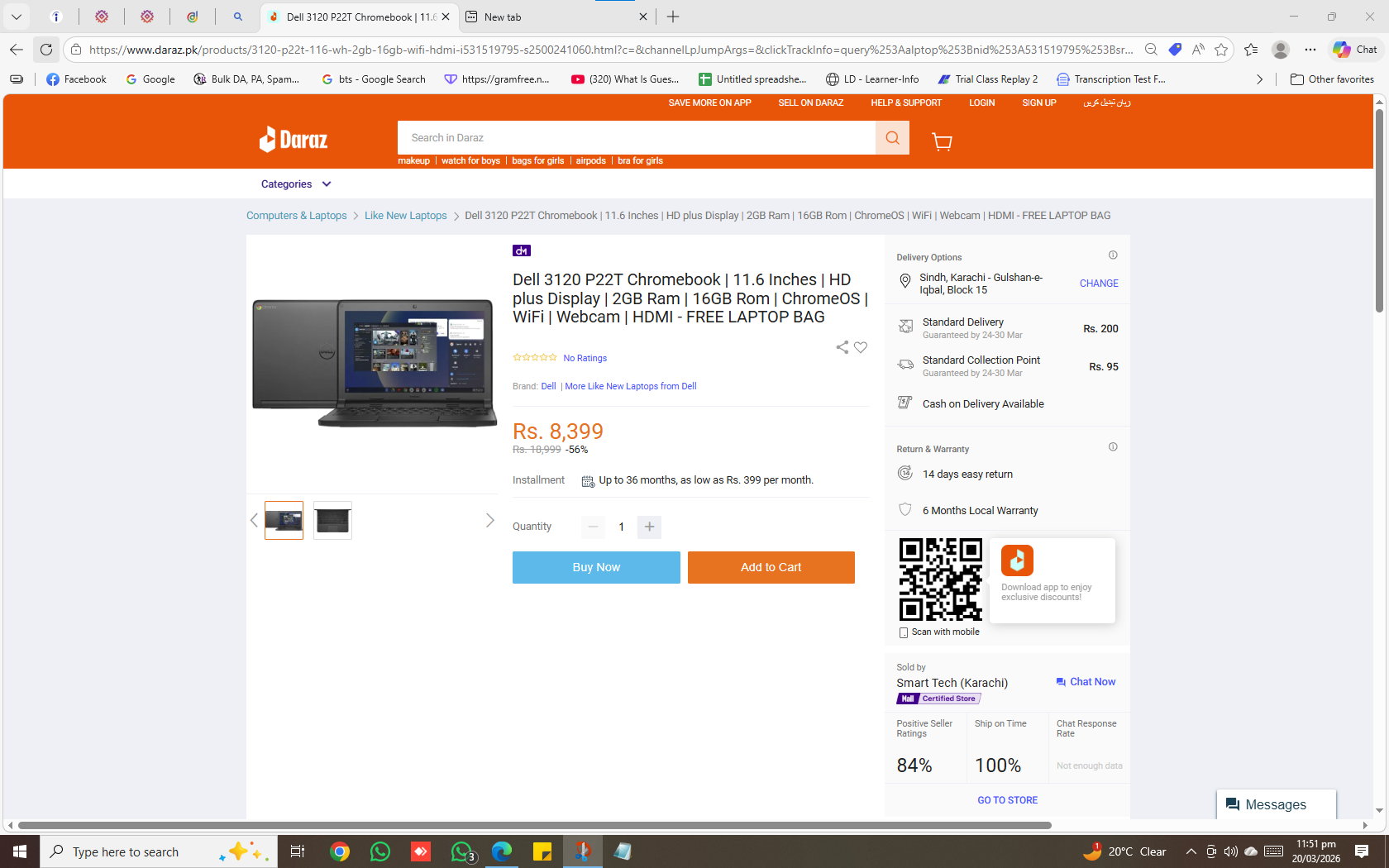Image resolution: width=1389 pixels, height=868 pixels.
Task: Tick the Scan with mobile checkbox
Action: 904,632
